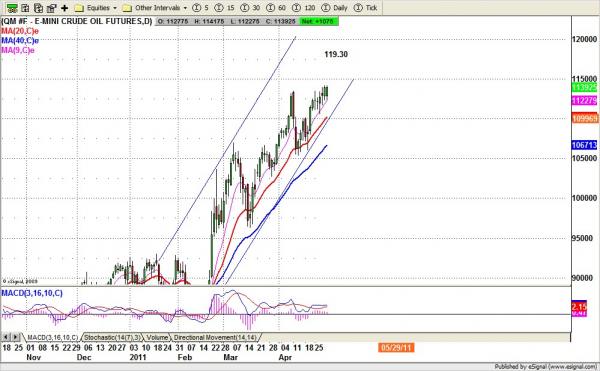Switch to the 5 minute interval

pos(201,8)
